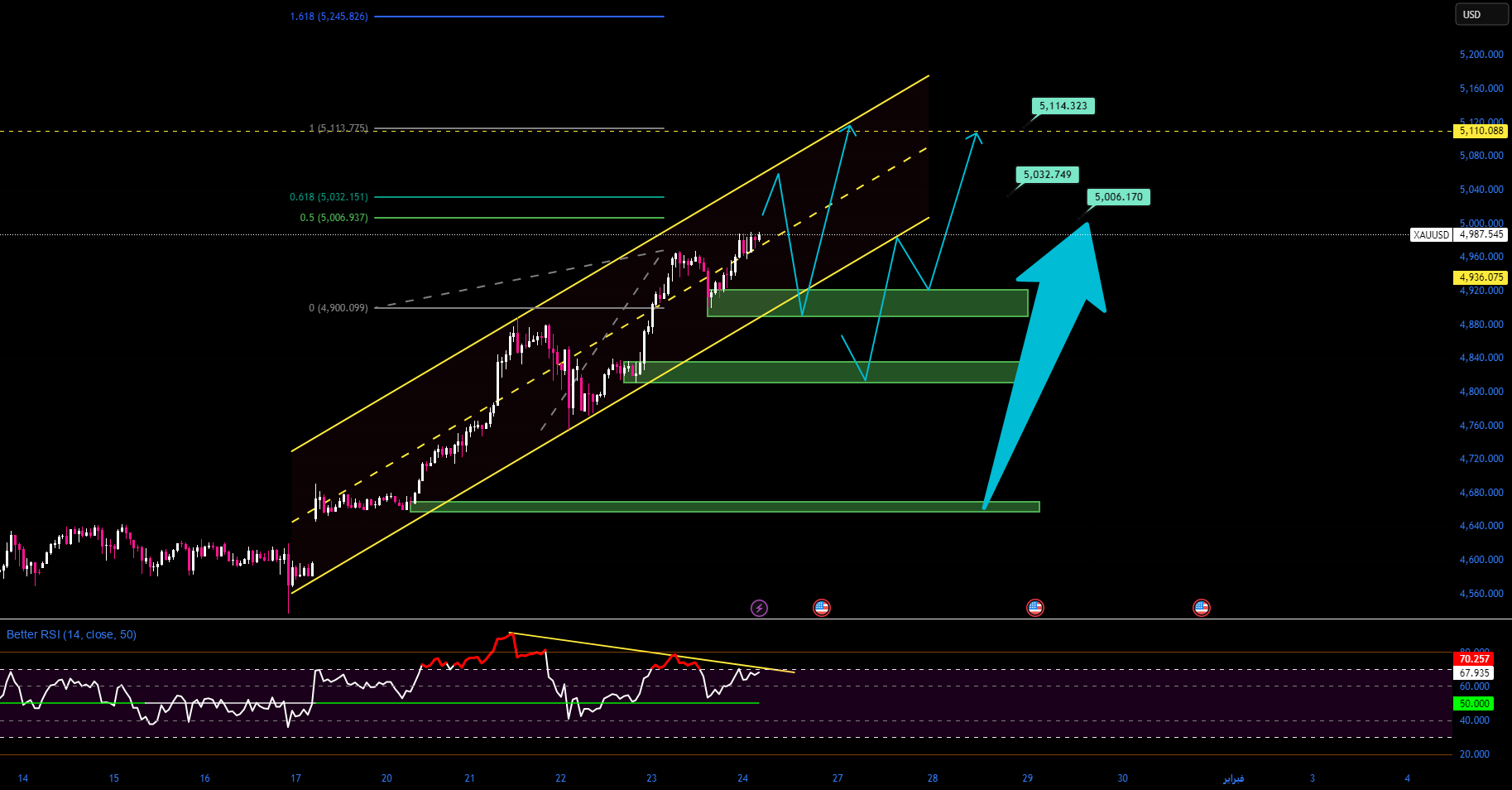Click the Better RSI indicator title
The image size is (1512, 790).
pos(71,635)
